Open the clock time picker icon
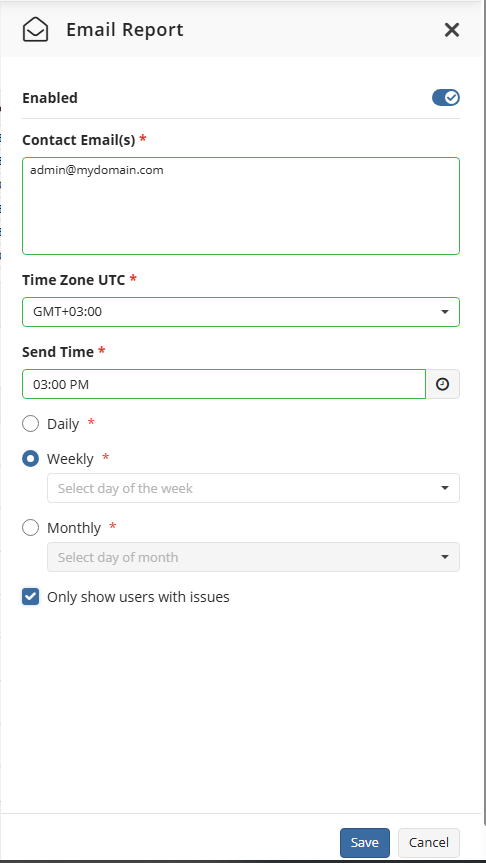The image size is (486, 863). point(443,384)
